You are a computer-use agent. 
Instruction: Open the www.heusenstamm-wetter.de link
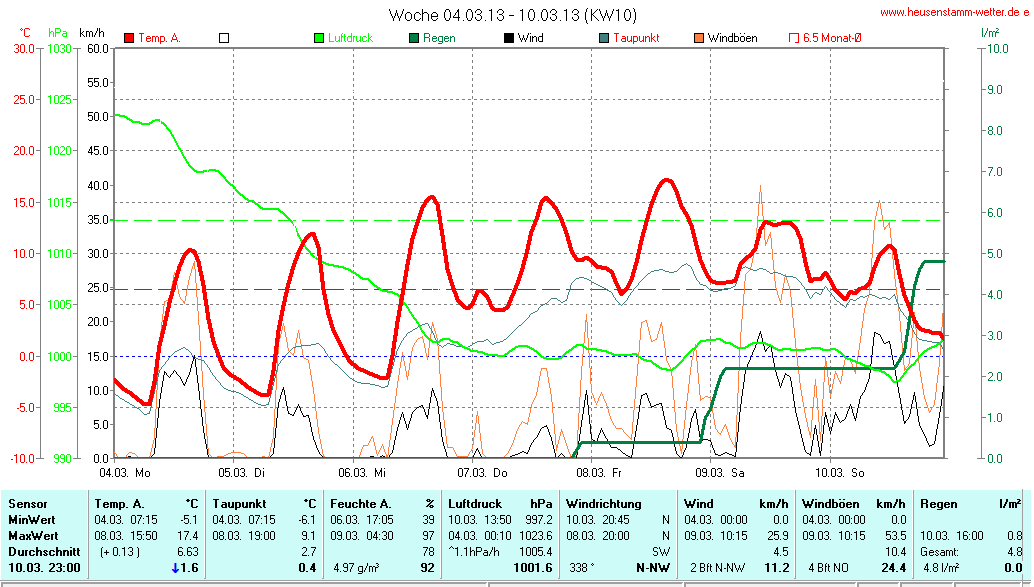[x=954, y=12]
